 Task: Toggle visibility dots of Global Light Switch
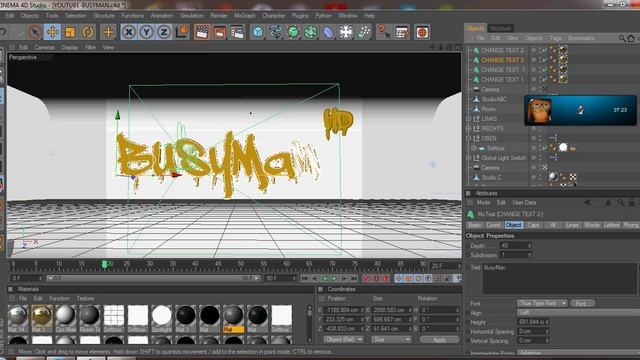[540, 158]
